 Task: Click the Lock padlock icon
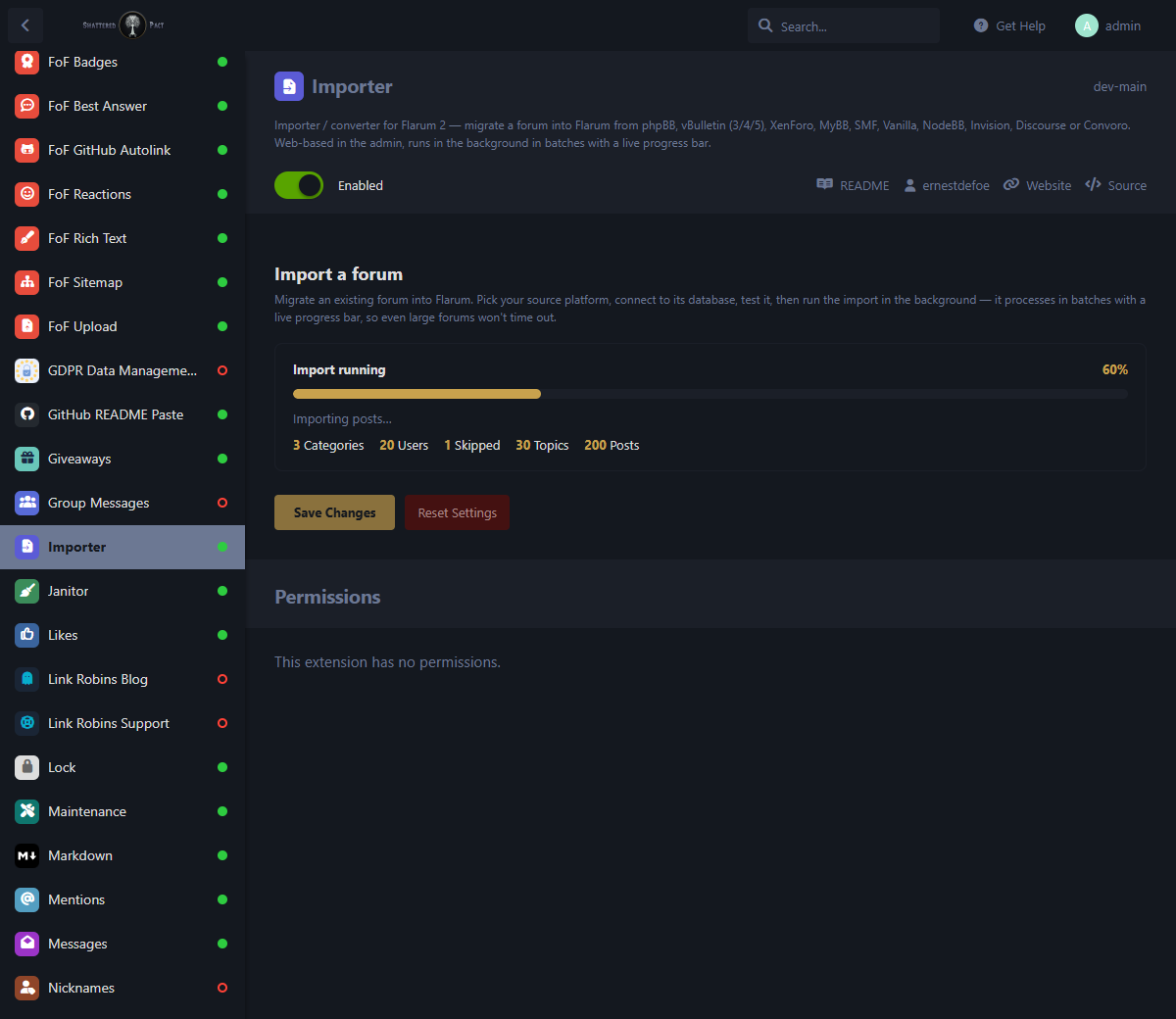[27, 767]
